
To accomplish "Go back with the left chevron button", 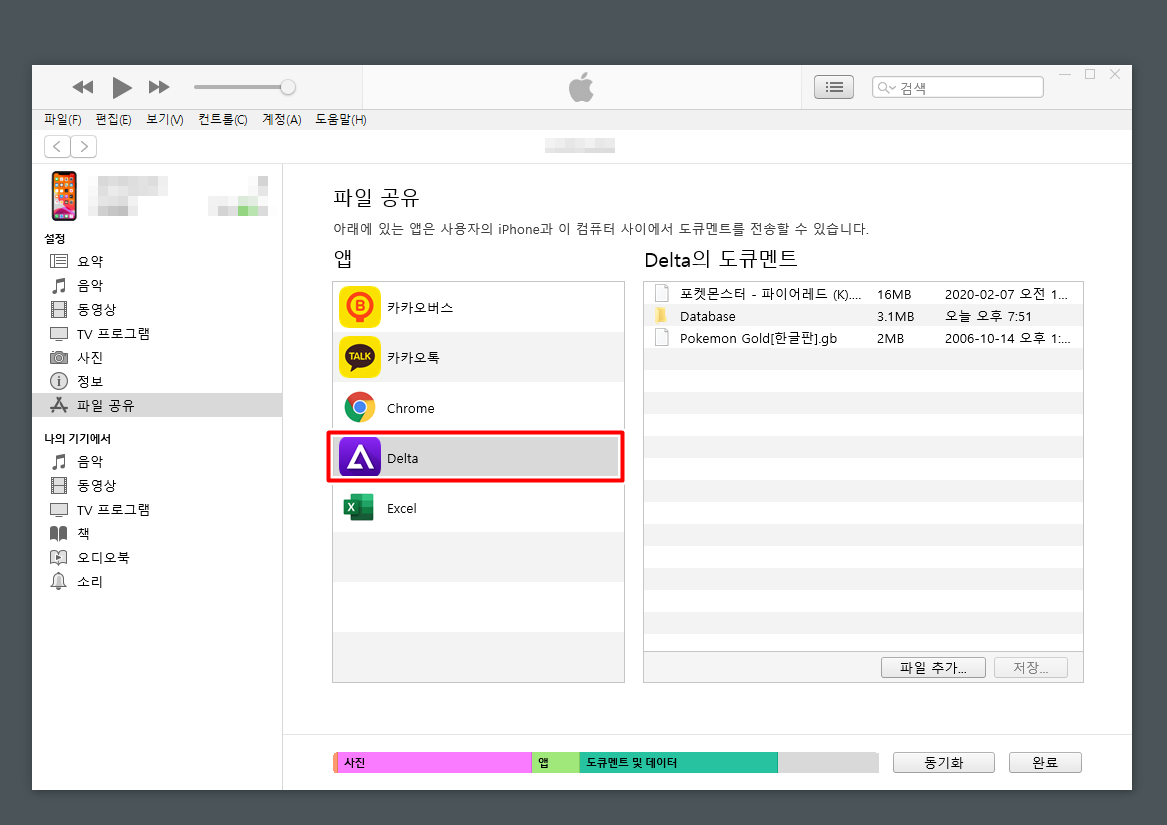I will [x=57, y=147].
